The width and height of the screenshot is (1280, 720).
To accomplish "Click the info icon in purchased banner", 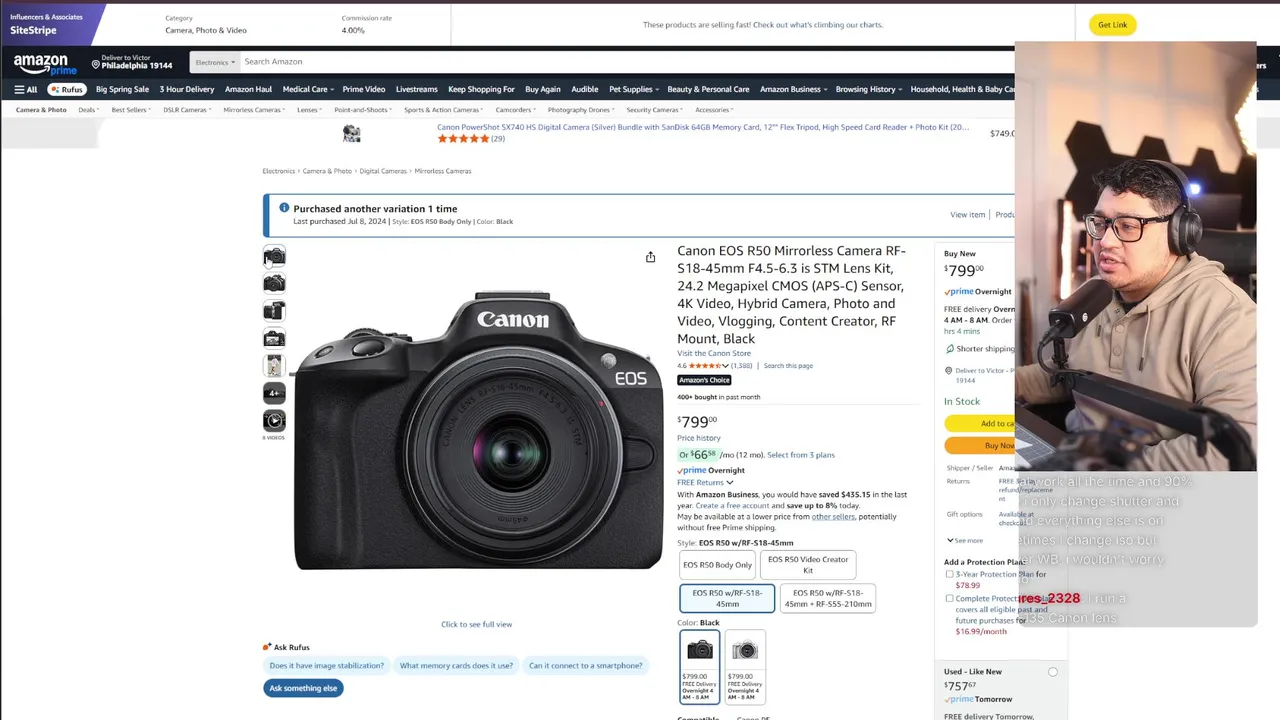I will (x=284, y=208).
